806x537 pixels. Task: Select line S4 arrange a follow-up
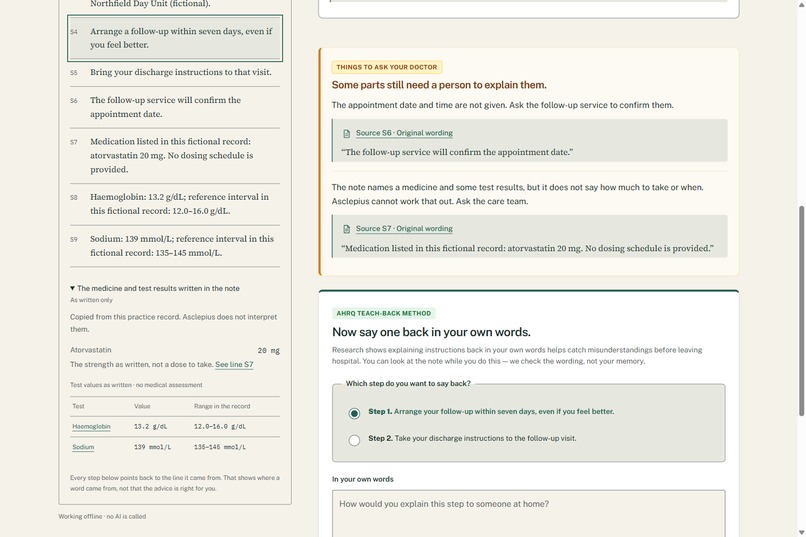pyautogui.click(x=175, y=38)
